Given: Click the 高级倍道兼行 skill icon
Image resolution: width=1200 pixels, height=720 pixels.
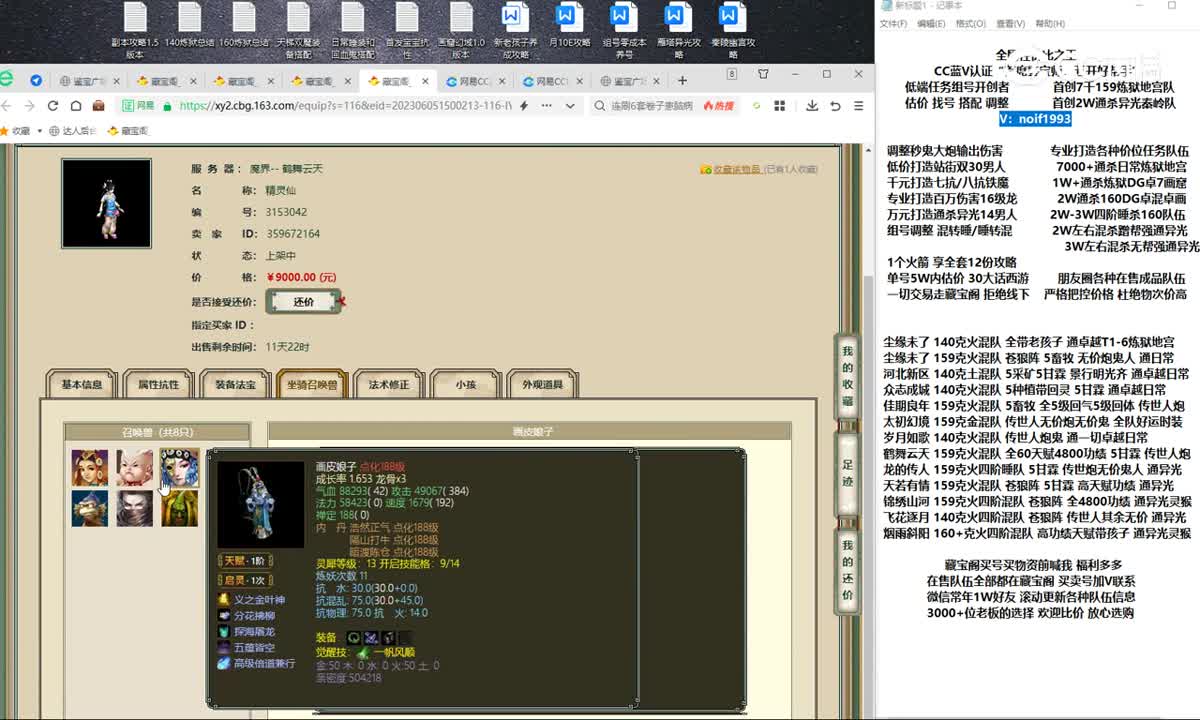Looking at the screenshot, I should 224,663.
